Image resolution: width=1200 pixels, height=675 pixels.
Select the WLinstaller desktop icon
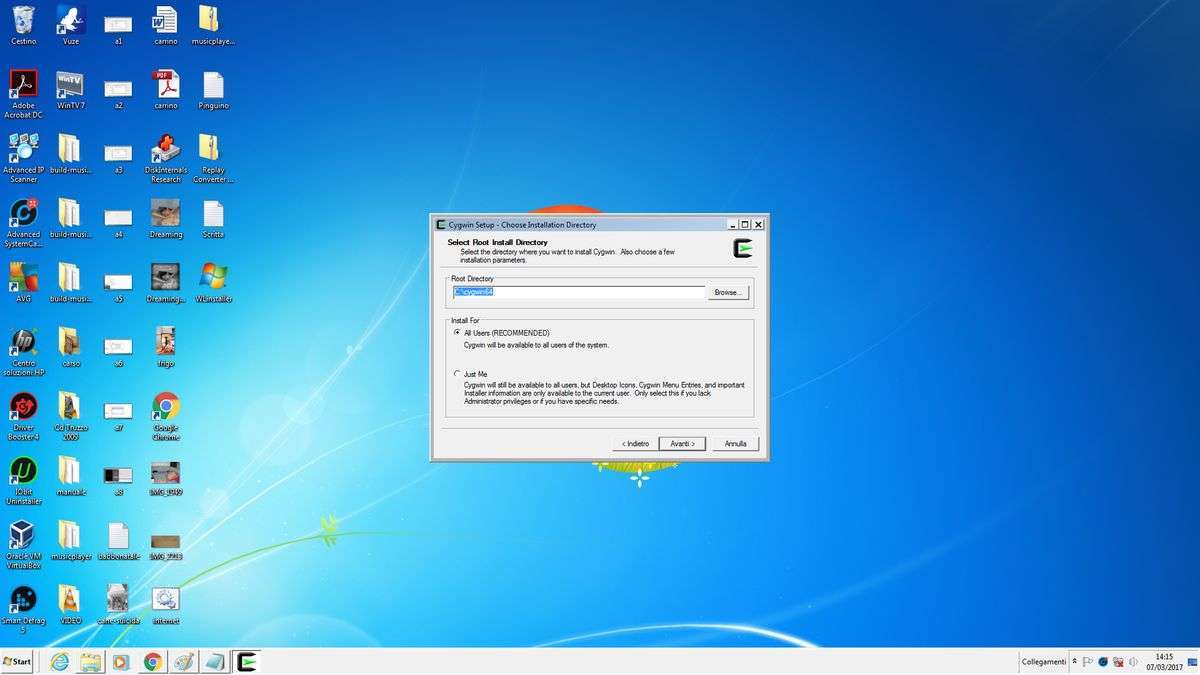pos(213,283)
